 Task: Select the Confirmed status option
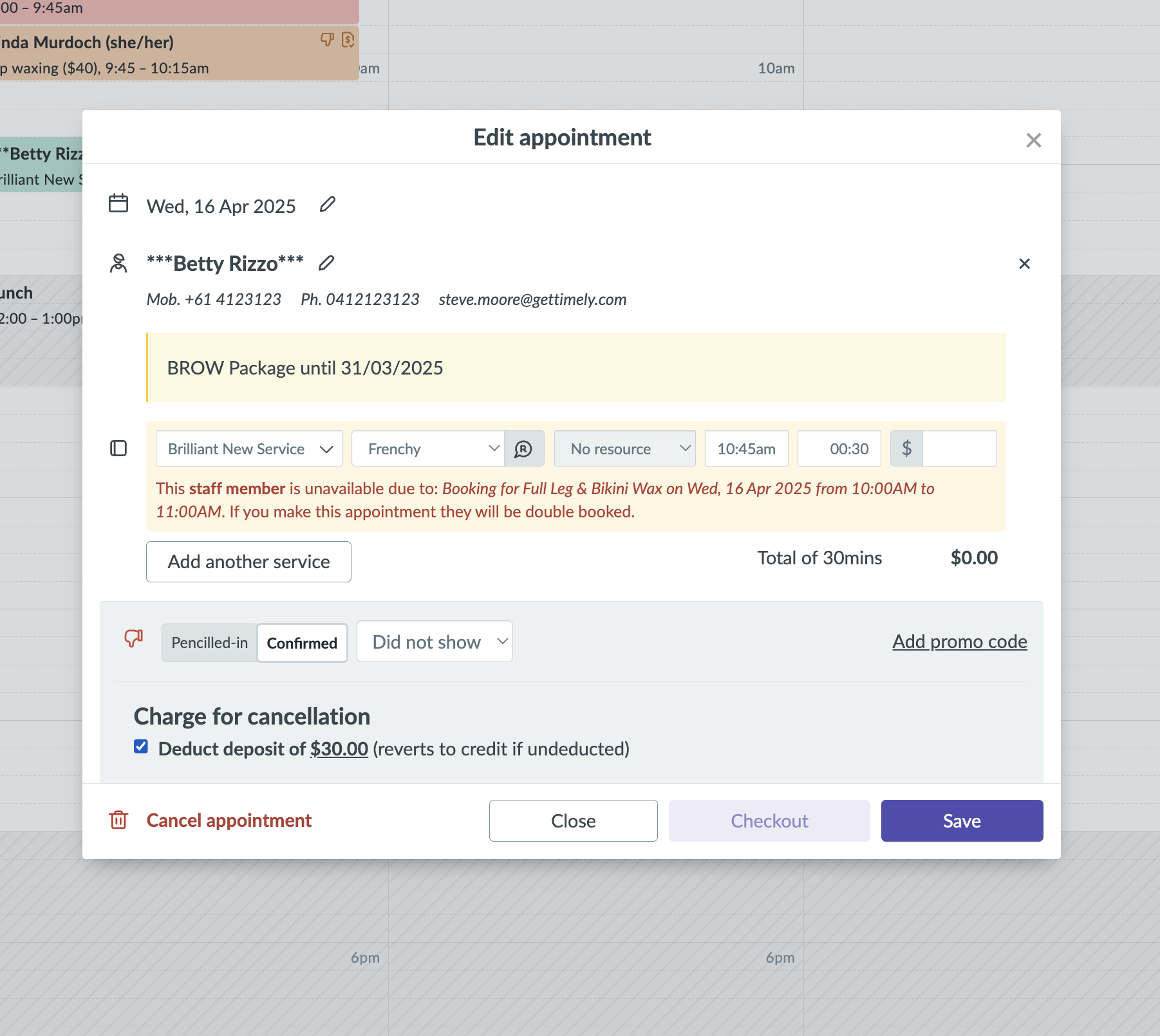pyautogui.click(x=302, y=642)
